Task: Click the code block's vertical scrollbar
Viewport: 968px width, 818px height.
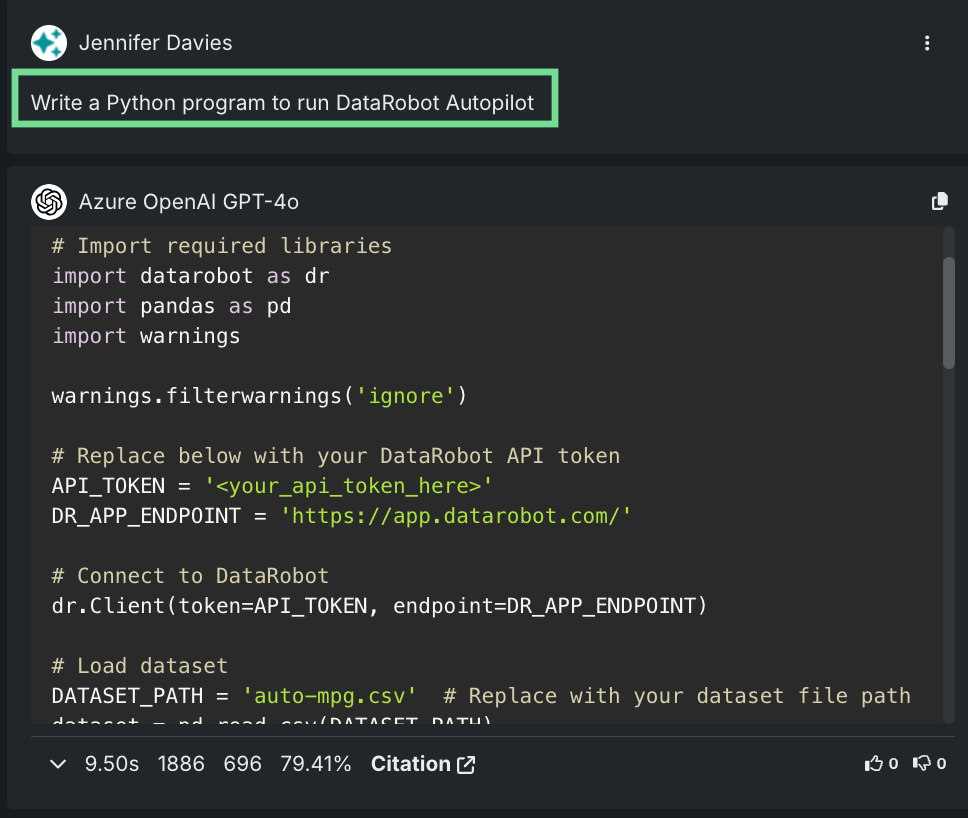Action: 948,312
